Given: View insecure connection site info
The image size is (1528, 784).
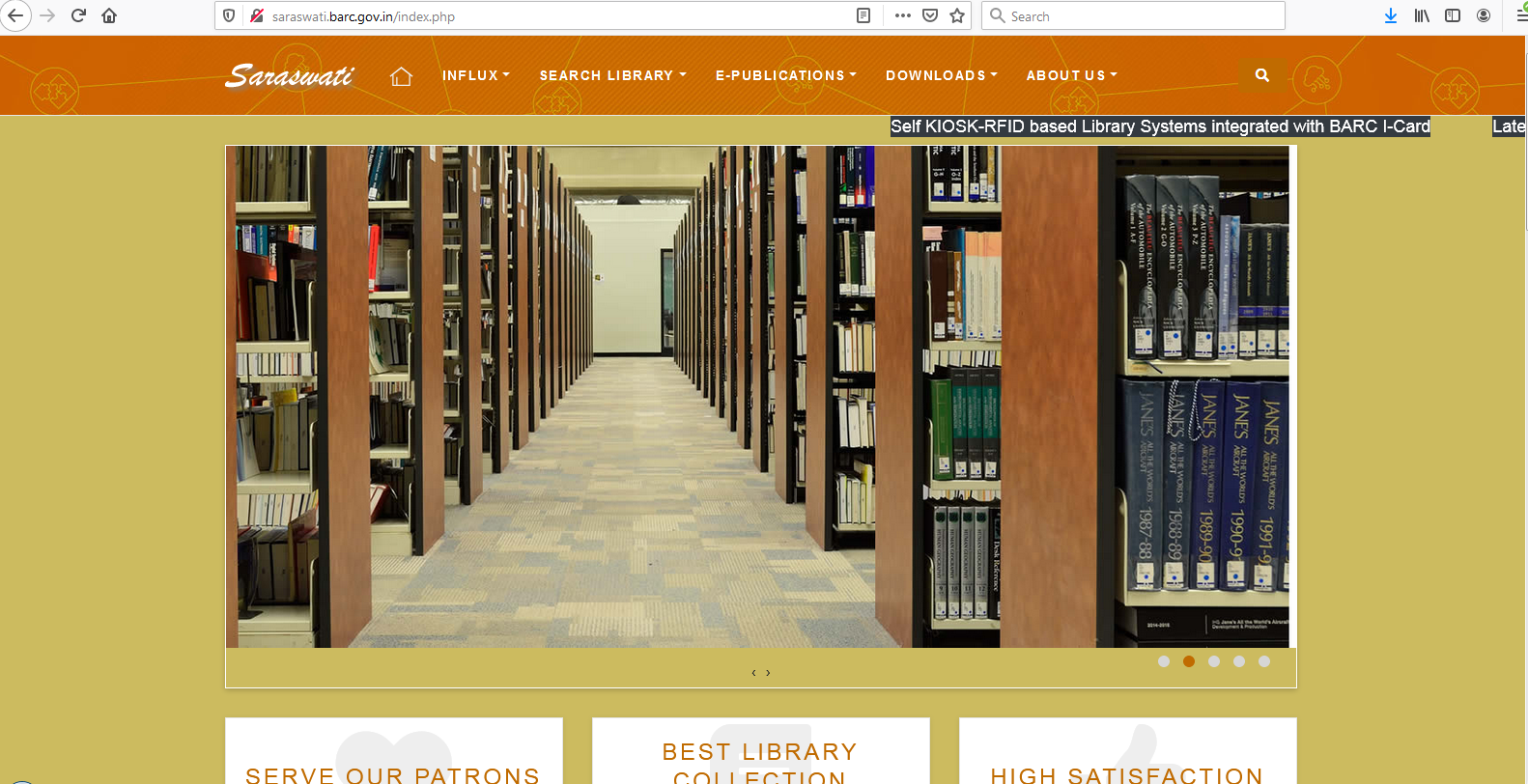Looking at the screenshot, I should [256, 15].
